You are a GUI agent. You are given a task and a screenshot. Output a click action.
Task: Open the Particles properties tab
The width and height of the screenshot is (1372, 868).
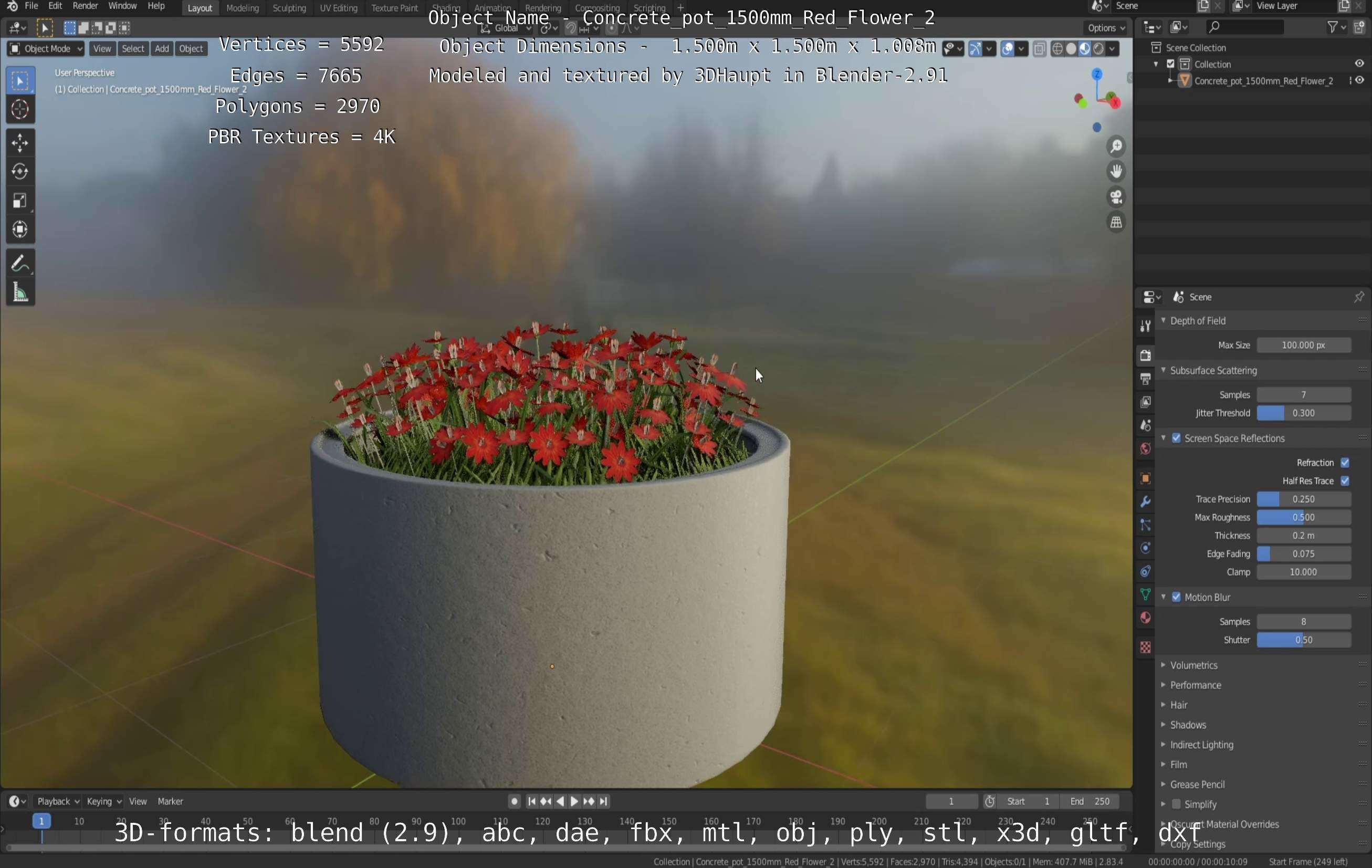(1145, 525)
